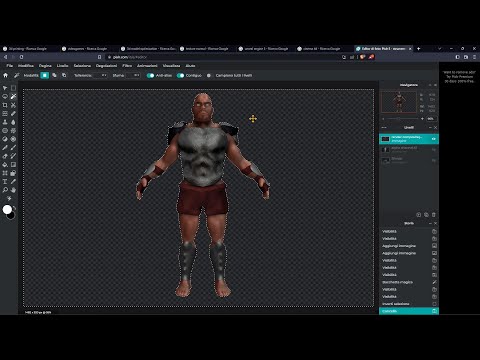The width and height of the screenshot is (480, 360).
Task: Click the Pixlr Premium remove ads link
Action: coord(459,77)
